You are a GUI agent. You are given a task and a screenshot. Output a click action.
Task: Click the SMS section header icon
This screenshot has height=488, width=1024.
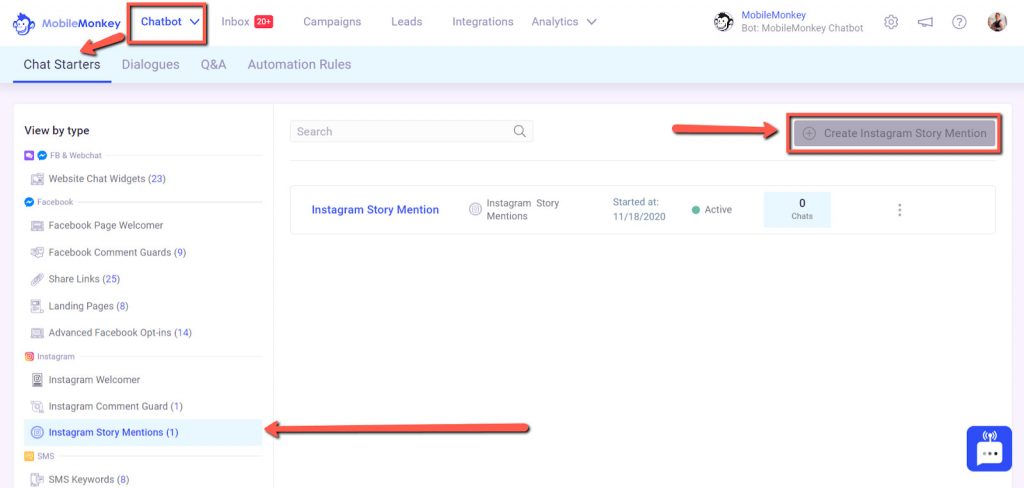pyautogui.click(x=29, y=456)
